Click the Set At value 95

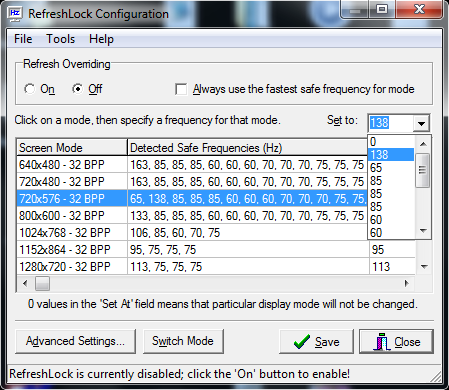pyautogui.click(x=392, y=250)
